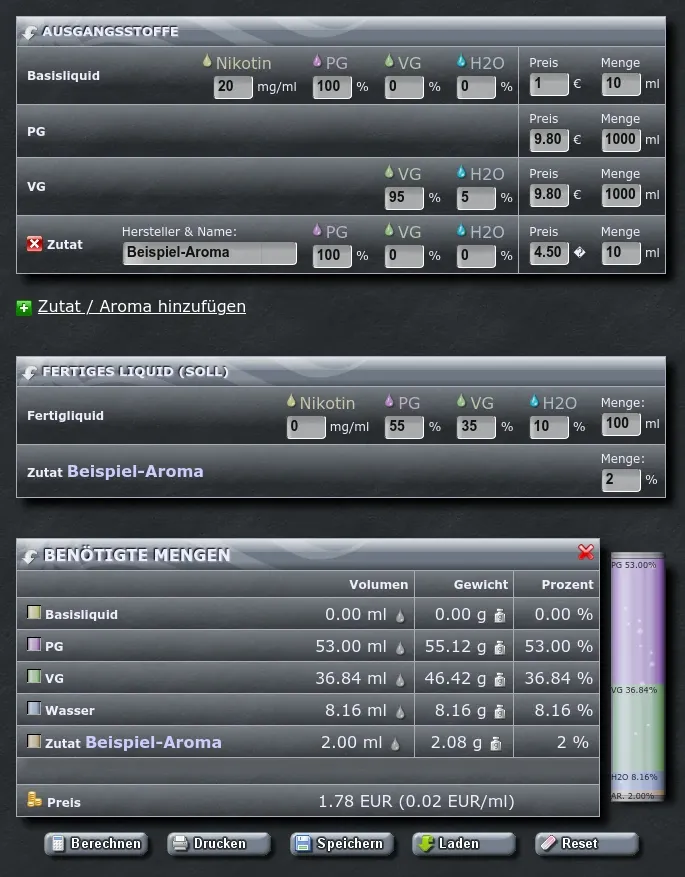
Task: Load a recipe with Laden button
Action: coord(462,844)
